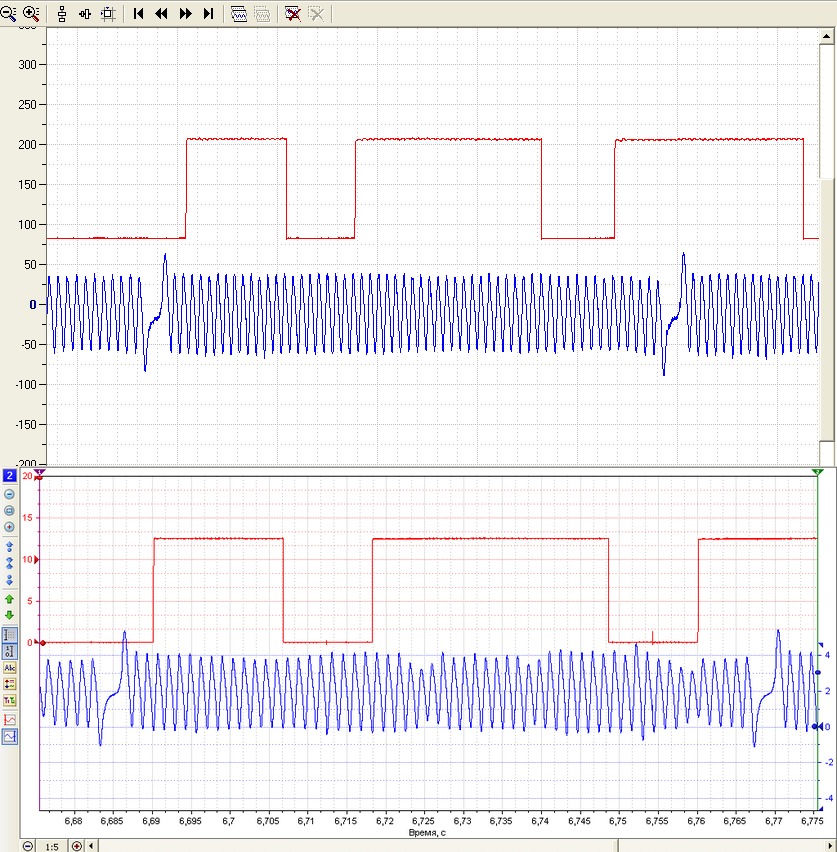The height and width of the screenshot is (852, 837).
Task: Select the blue channel 2 badge
Action: pyautogui.click(x=9, y=476)
